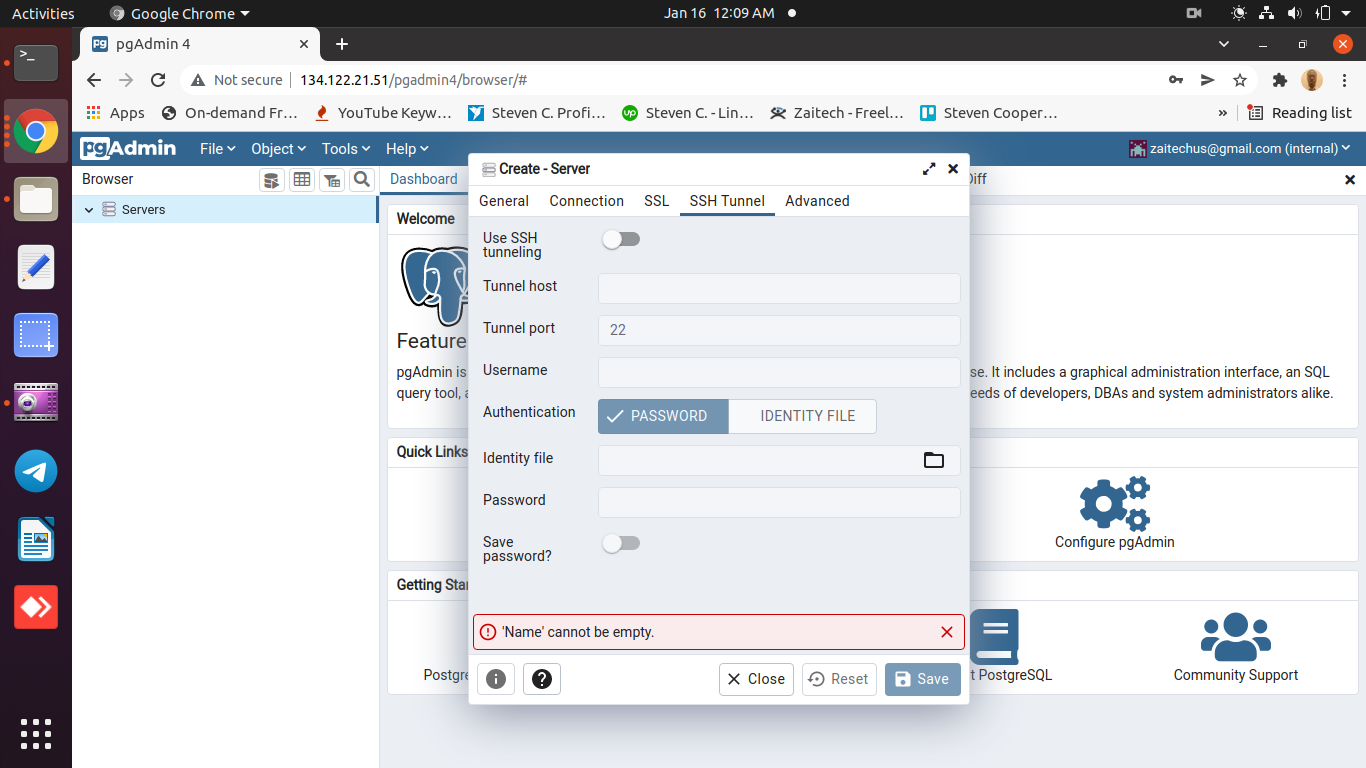Open Terminal from Ubuntu dock
Image resolution: width=1366 pixels, height=768 pixels.
point(36,62)
